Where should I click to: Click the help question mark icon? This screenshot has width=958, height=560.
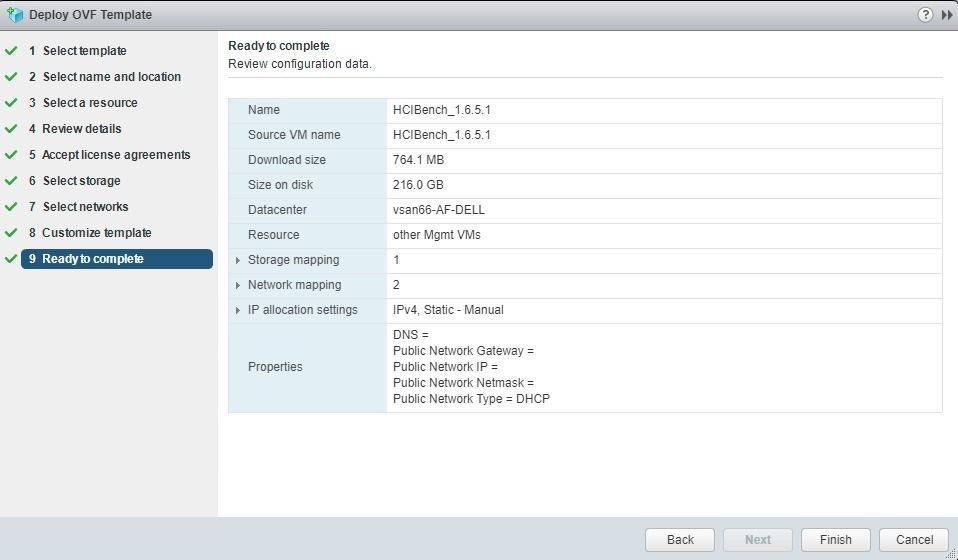click(x=925, y=15)
